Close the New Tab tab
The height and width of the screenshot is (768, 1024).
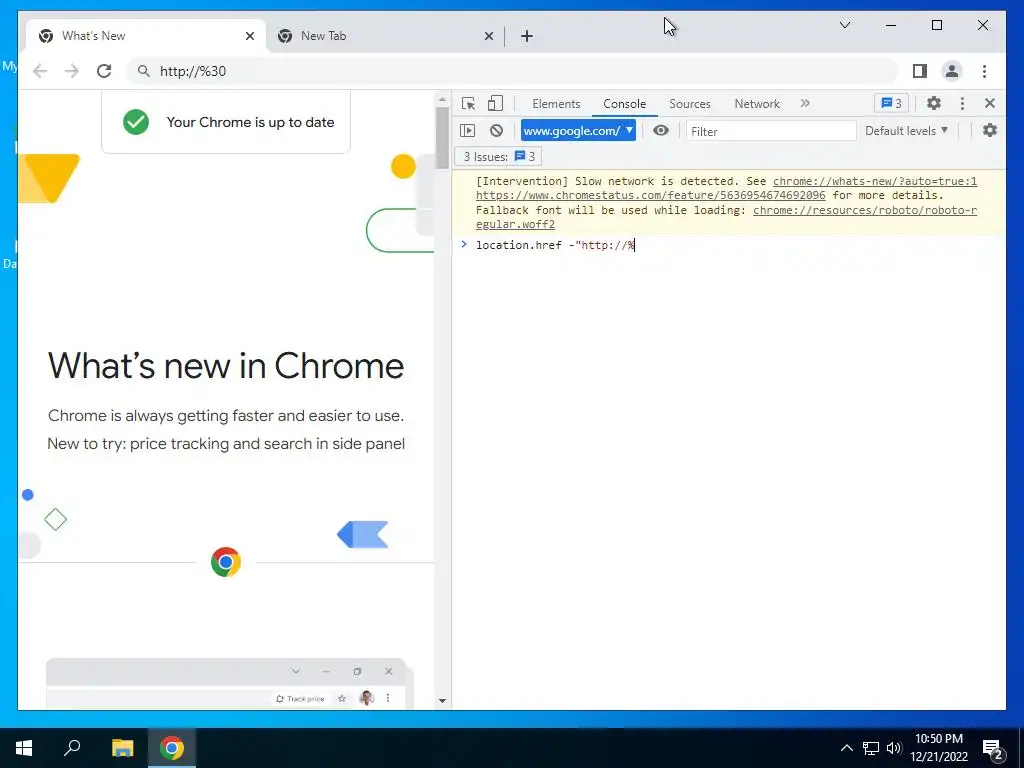coord(488,37)
